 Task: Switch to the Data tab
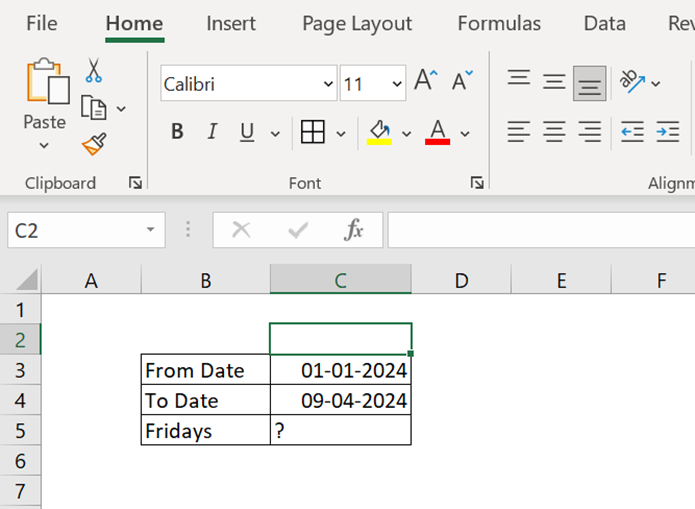[x=605, y=23]
